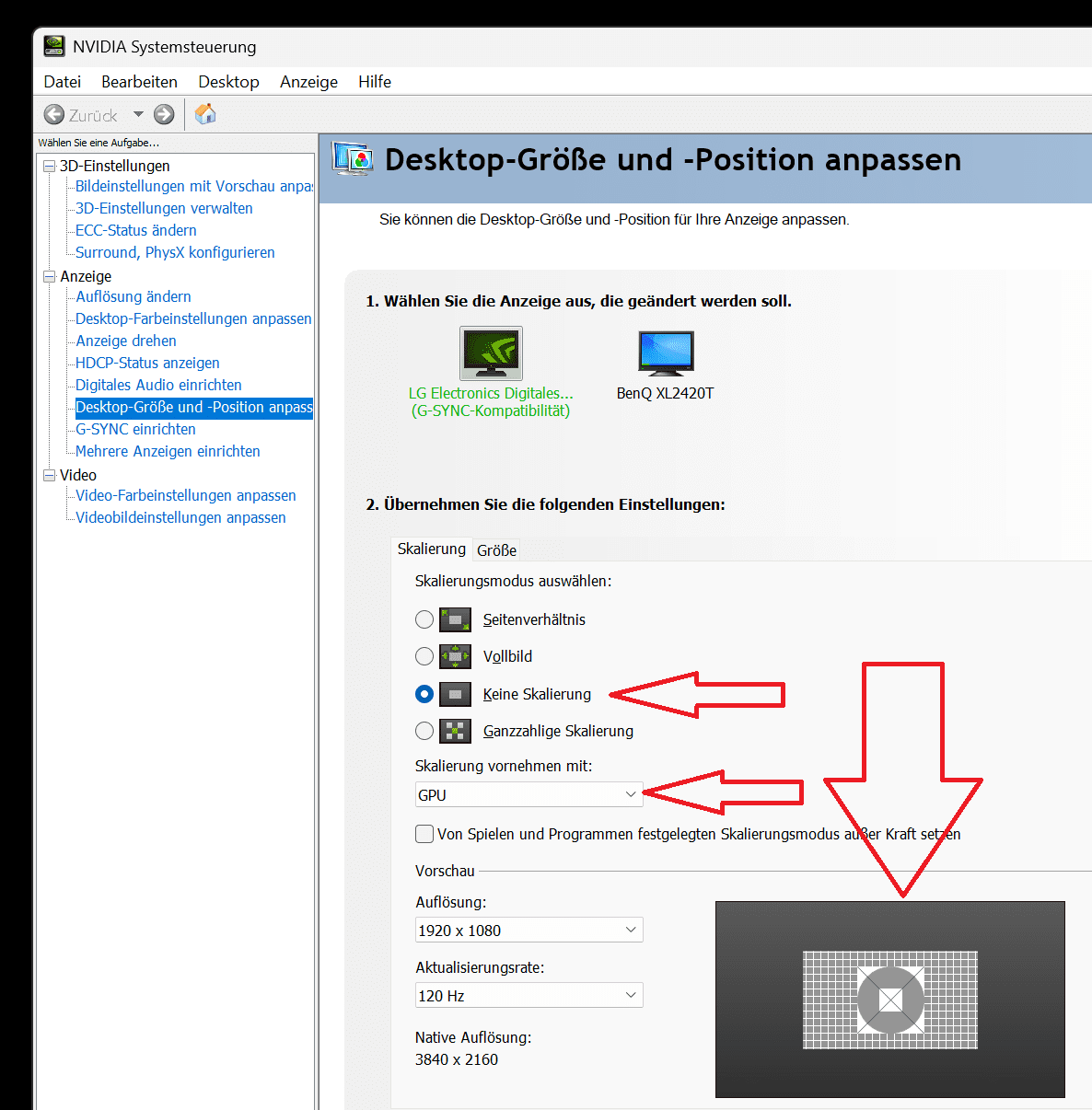Open the Skalierung vornehmen mit GPU dropdown
The height and width of the screenshot is (1110, 1092).
[x=529, y=794]
